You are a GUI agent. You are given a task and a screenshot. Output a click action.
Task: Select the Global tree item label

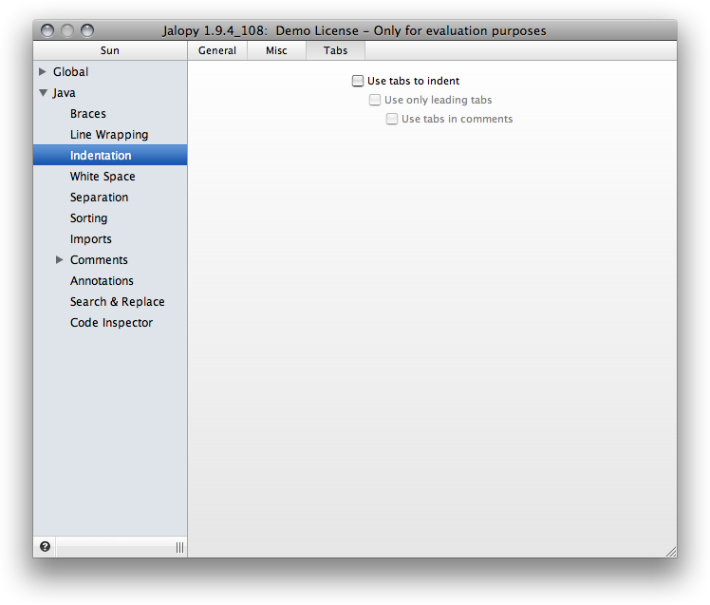[71, 72]
